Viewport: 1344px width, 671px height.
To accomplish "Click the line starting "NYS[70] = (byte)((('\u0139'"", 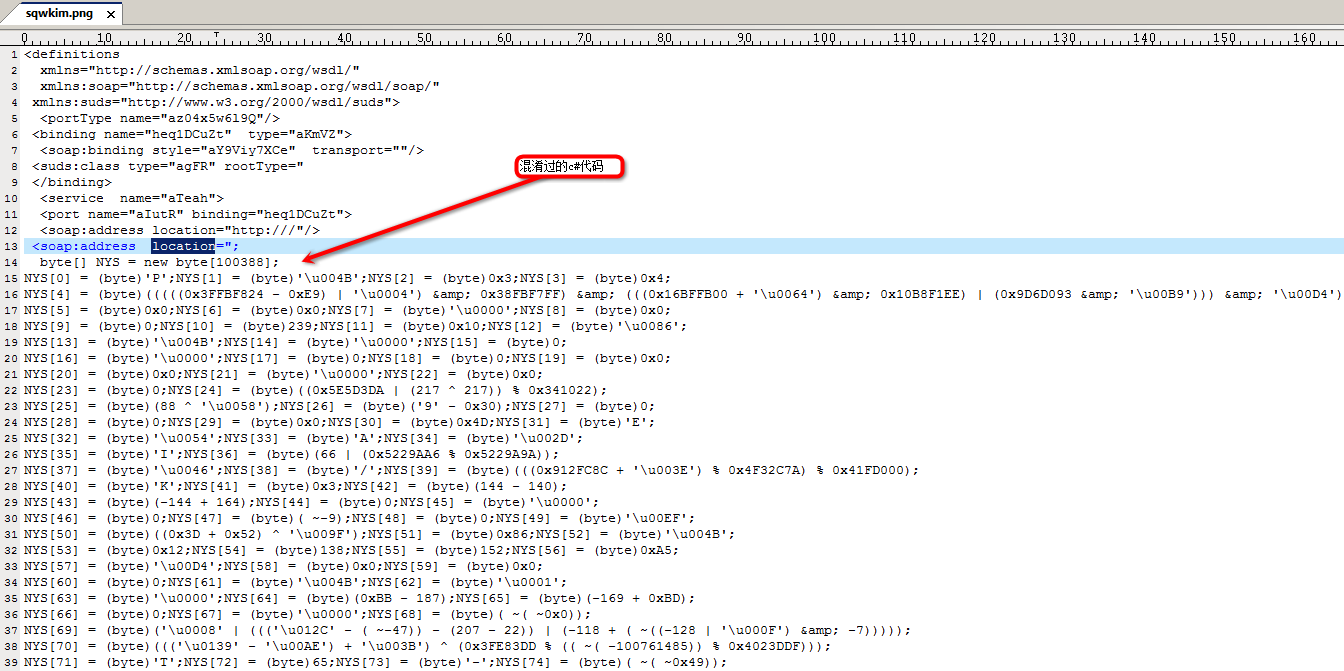I will click(428, 646).
